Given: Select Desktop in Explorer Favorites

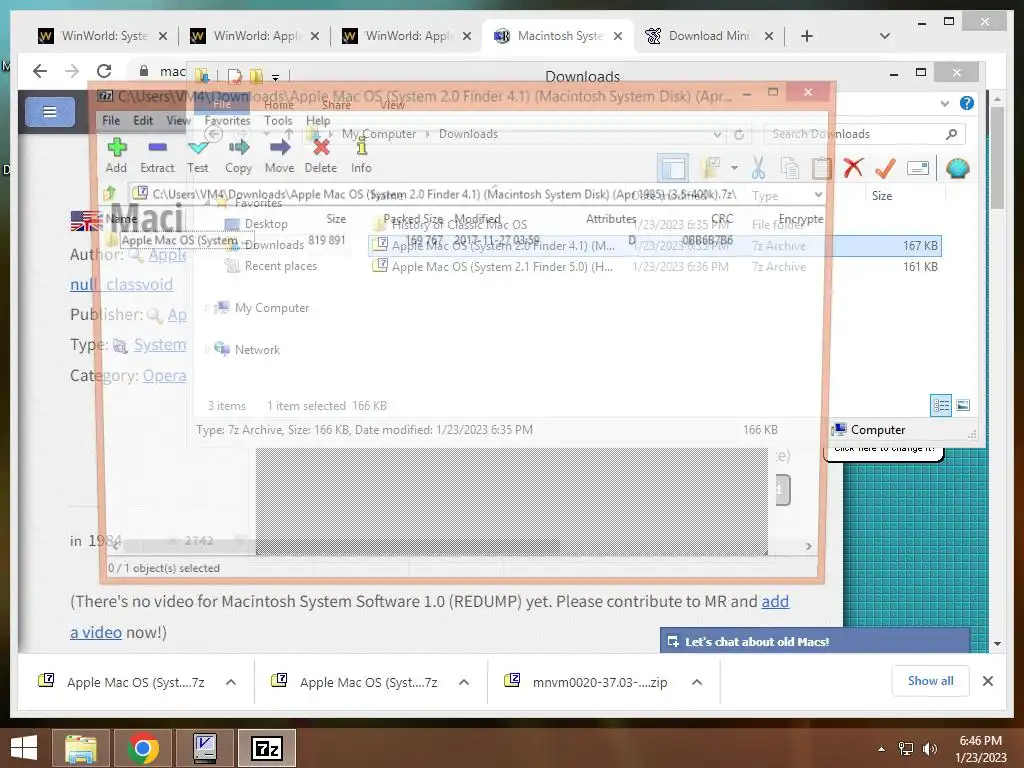Looking at the screenshot, I should (266, 223).
